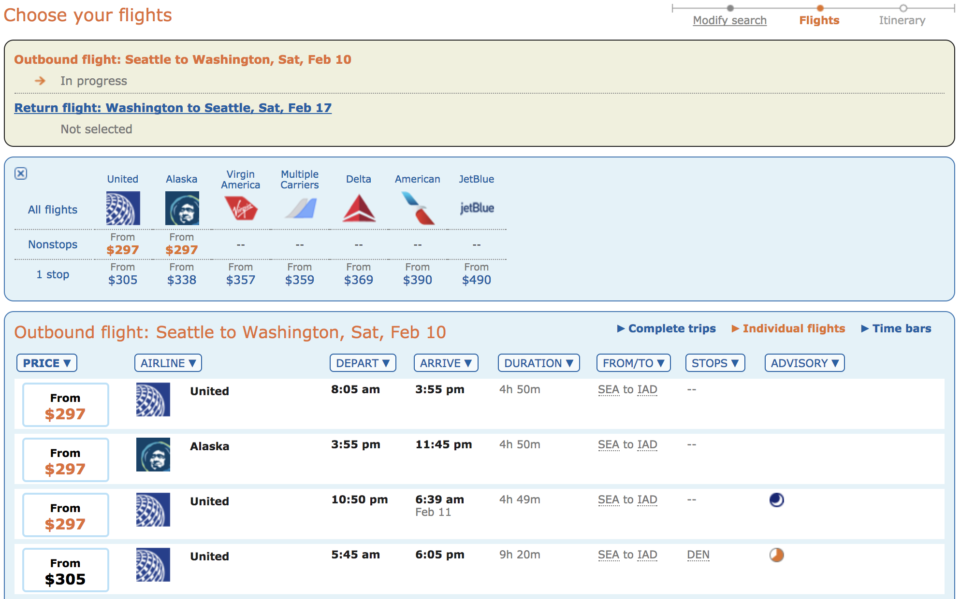Click United logo on 5:45 am flight row
The image size is (960, 599).
[153, 565]
